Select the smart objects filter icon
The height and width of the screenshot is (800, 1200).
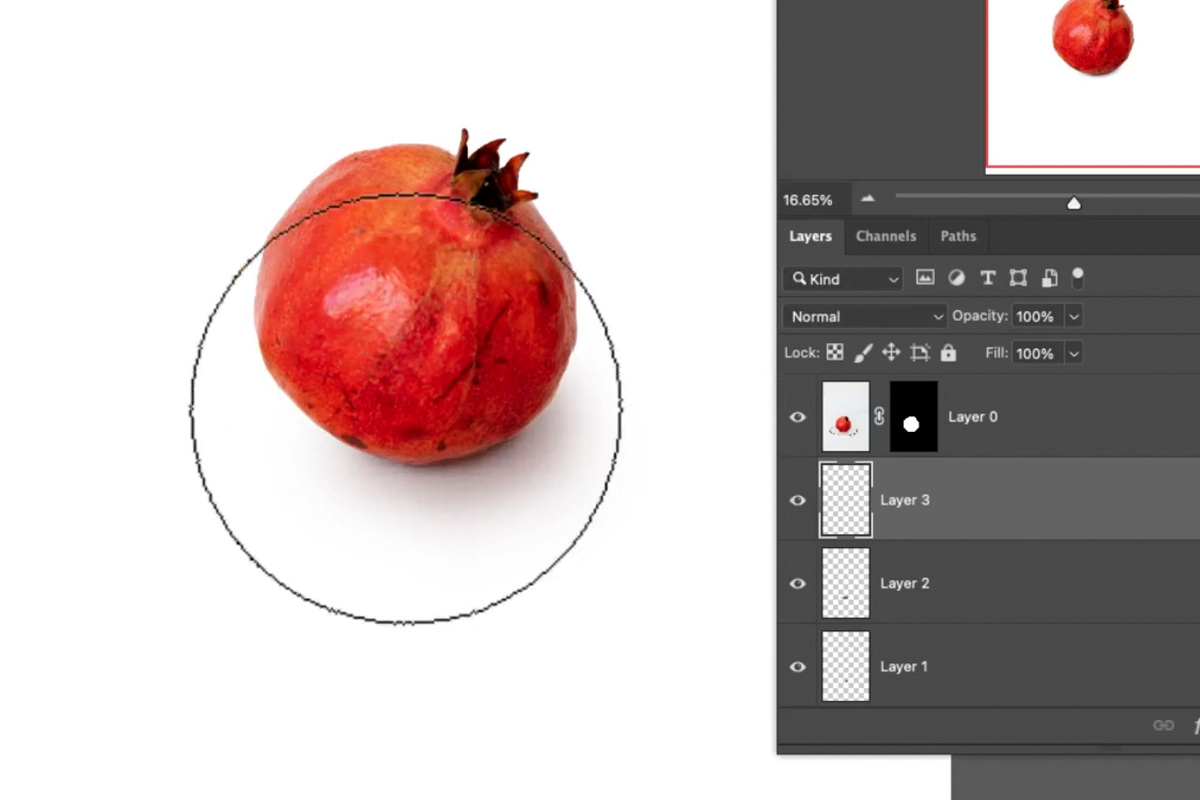pyautogui.click(x=1048, y=278)
